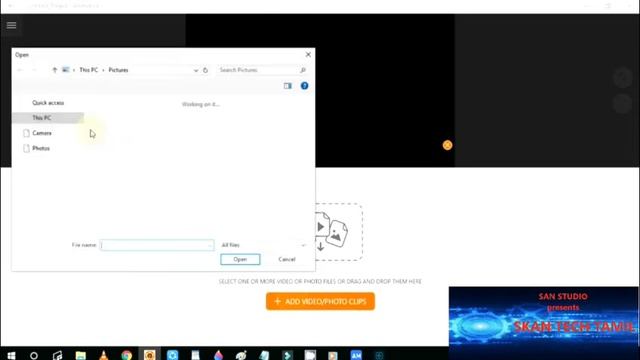Close the Open dialog window
The height and width of the screenshot is (360, 640).
[308, 54]
